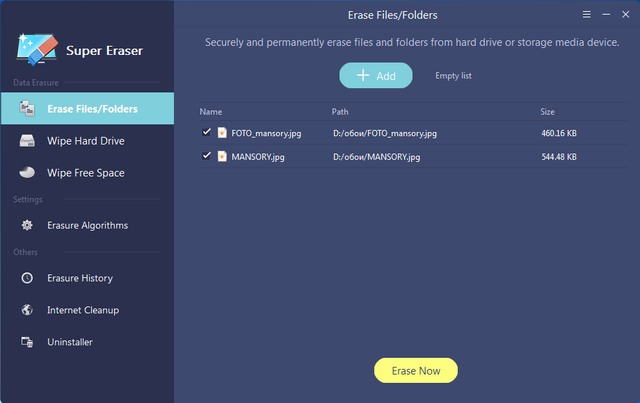The width and height of the screenshot is (640, 403).
Task: Click the Empty list link
Action: pyautogui.click(x=453, y=76)
